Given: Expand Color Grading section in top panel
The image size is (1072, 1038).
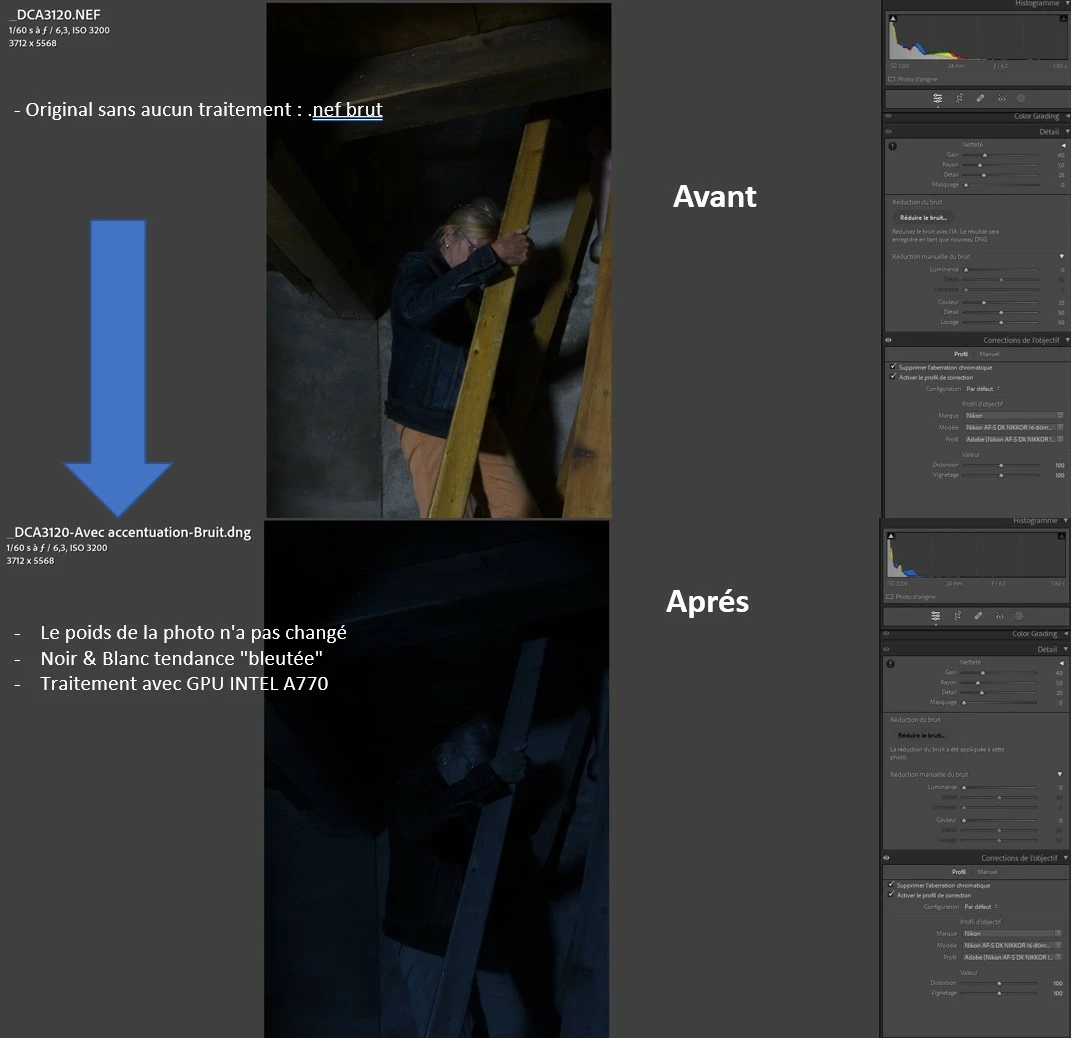Looking at the screenshot, I should (x=1067, y=116).
